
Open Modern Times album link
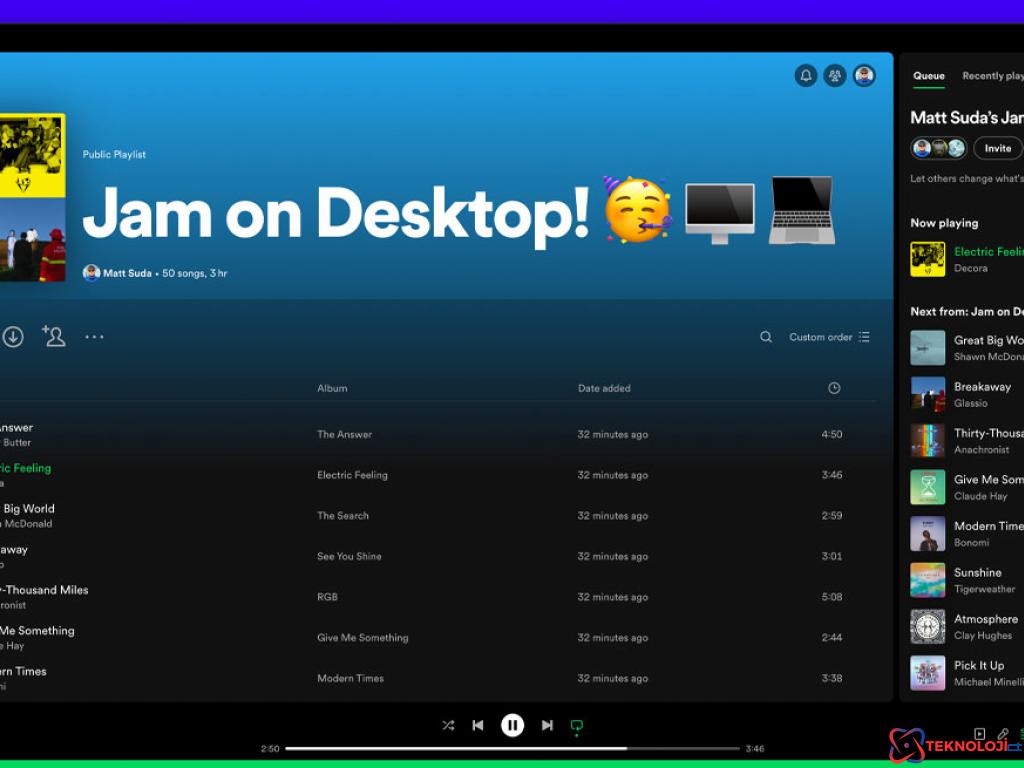pyautogui.click(x=350, y=678)
